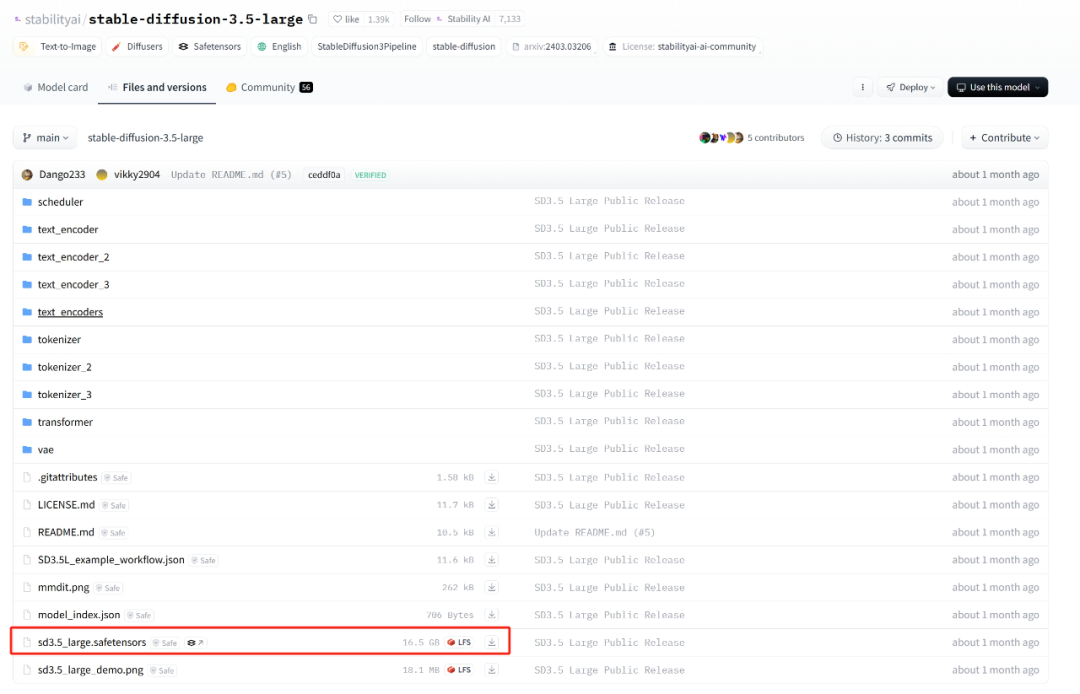Switch to the Model card tab
This screenshot has width=1080, height=694.
click(x=56, y=87)
